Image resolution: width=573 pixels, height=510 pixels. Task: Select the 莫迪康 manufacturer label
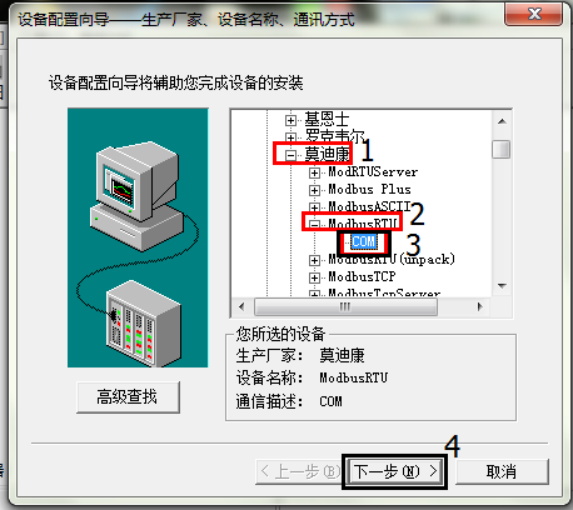(x=327, y=154)
